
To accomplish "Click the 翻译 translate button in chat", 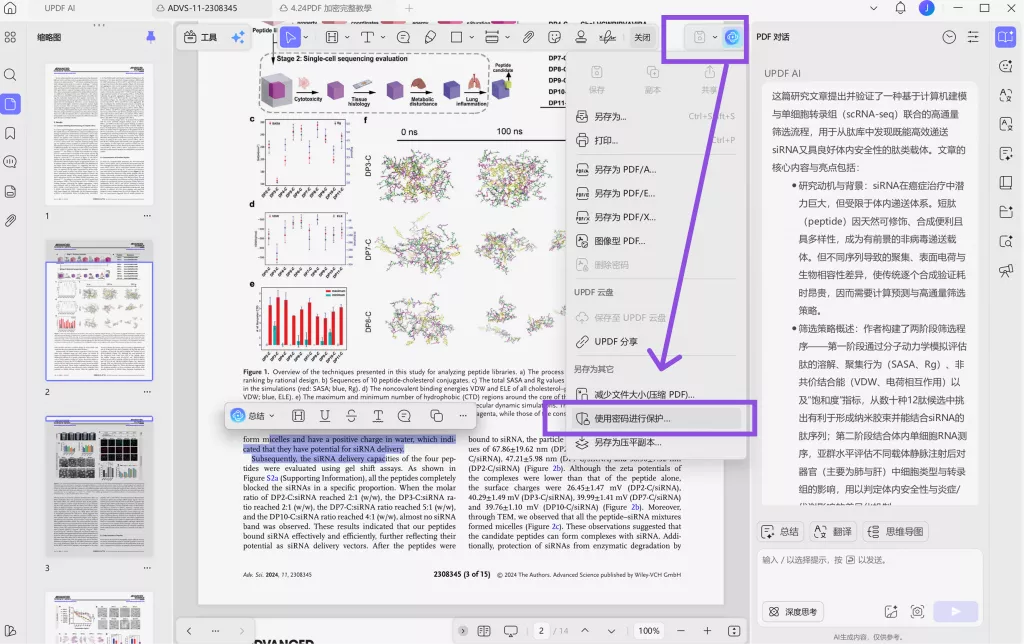I will tap(833, 532).
